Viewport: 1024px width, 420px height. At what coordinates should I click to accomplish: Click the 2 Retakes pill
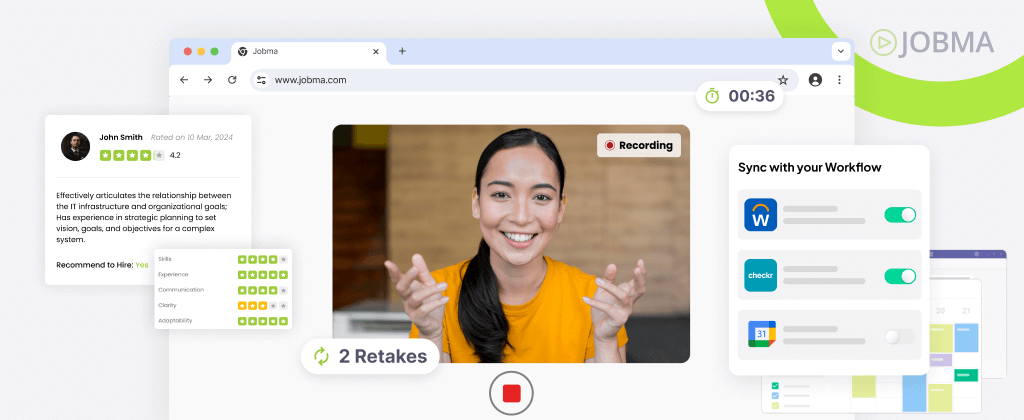(x=370, y=356)
